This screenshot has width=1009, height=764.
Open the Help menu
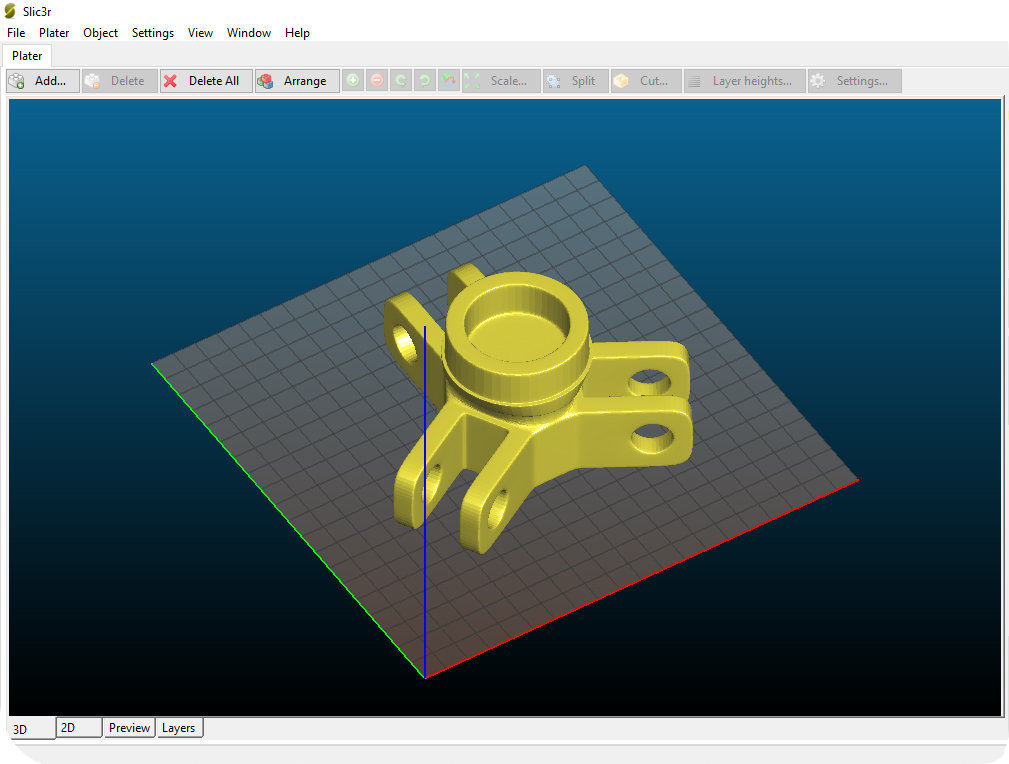(x=297, y=33)
